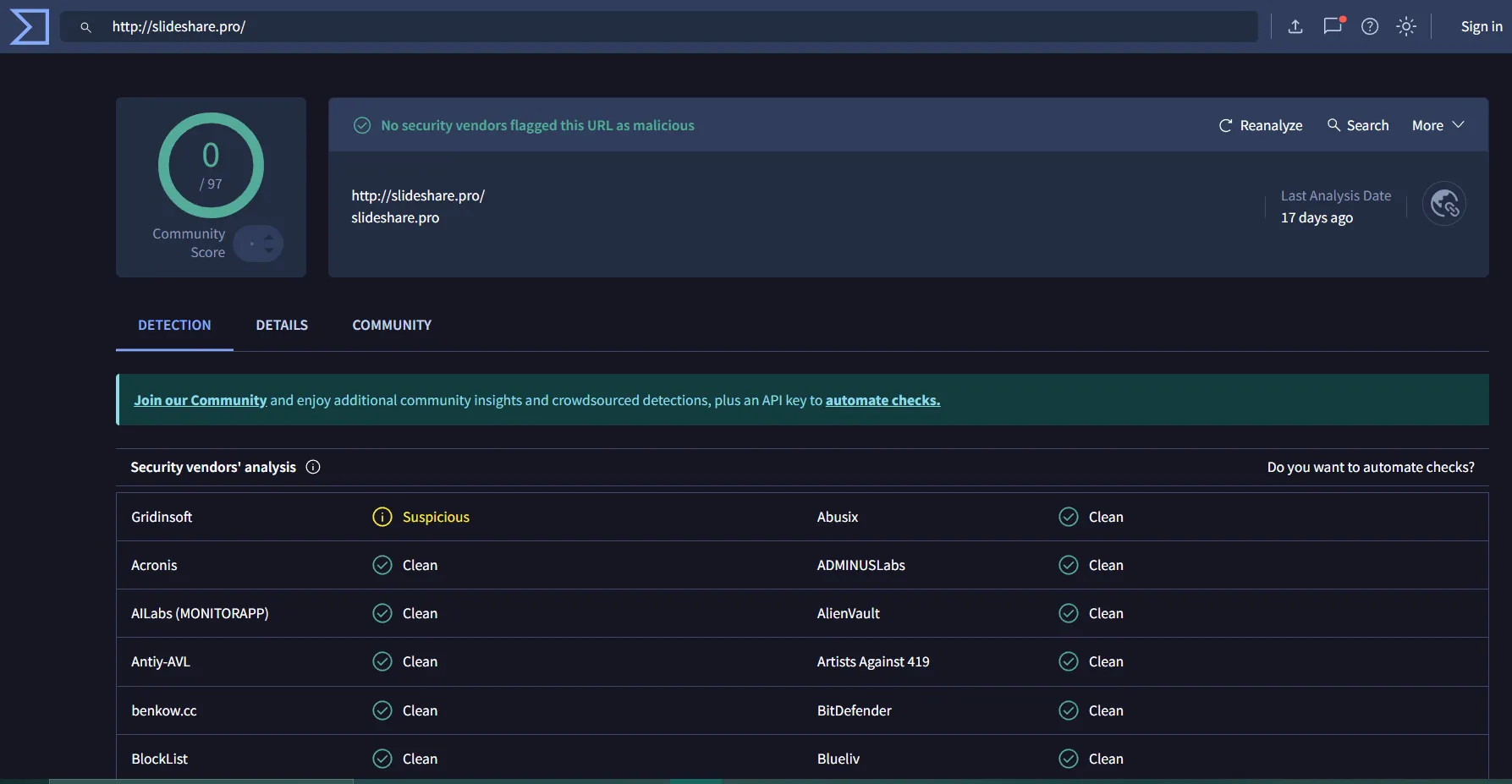Viewport: 1512px width, 784px height.
Task: Click the Gridinsoft Suspicious warning icon
Action: [x=382, y=517]
